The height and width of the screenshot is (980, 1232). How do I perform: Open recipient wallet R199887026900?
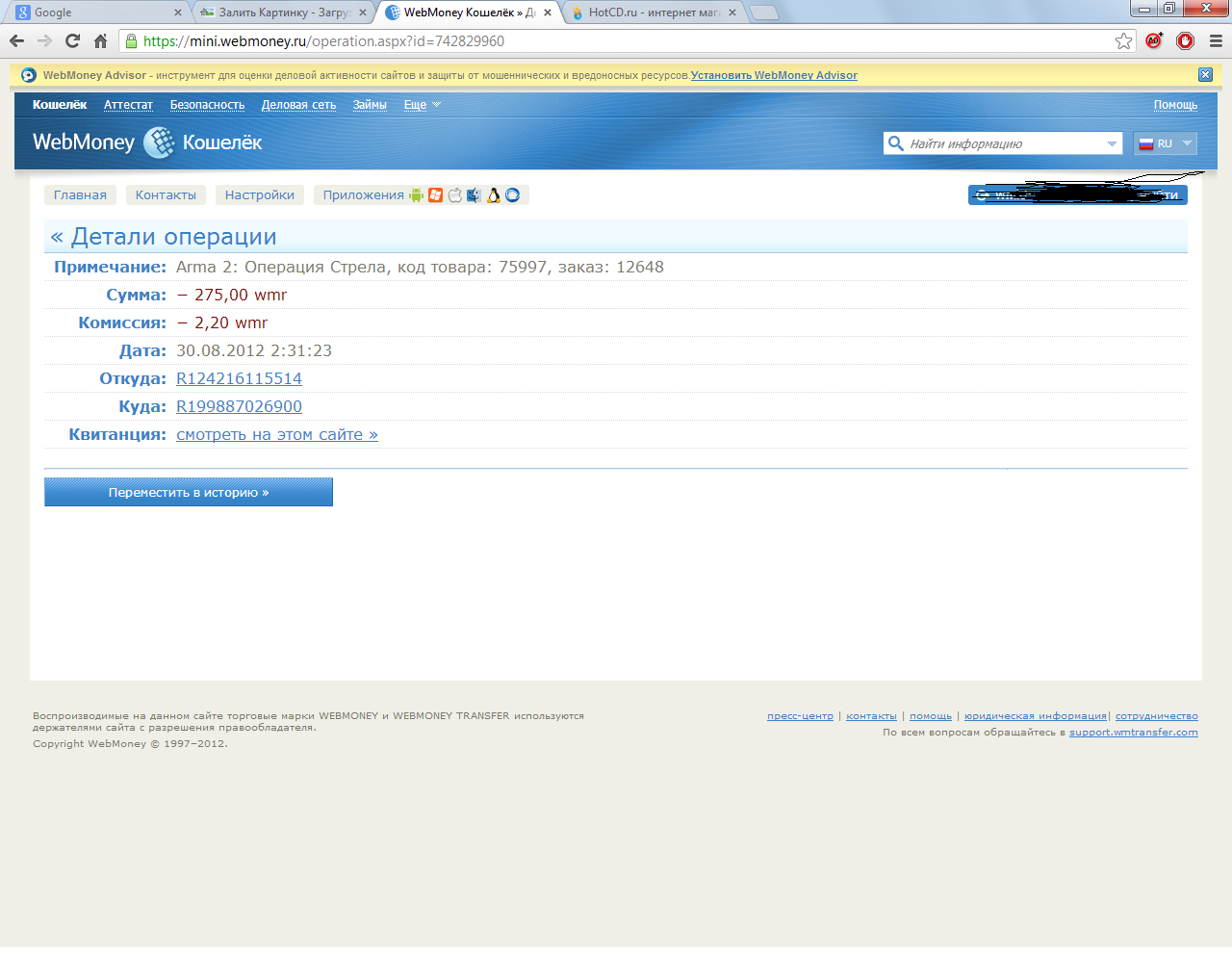click(x=239, y=407)
